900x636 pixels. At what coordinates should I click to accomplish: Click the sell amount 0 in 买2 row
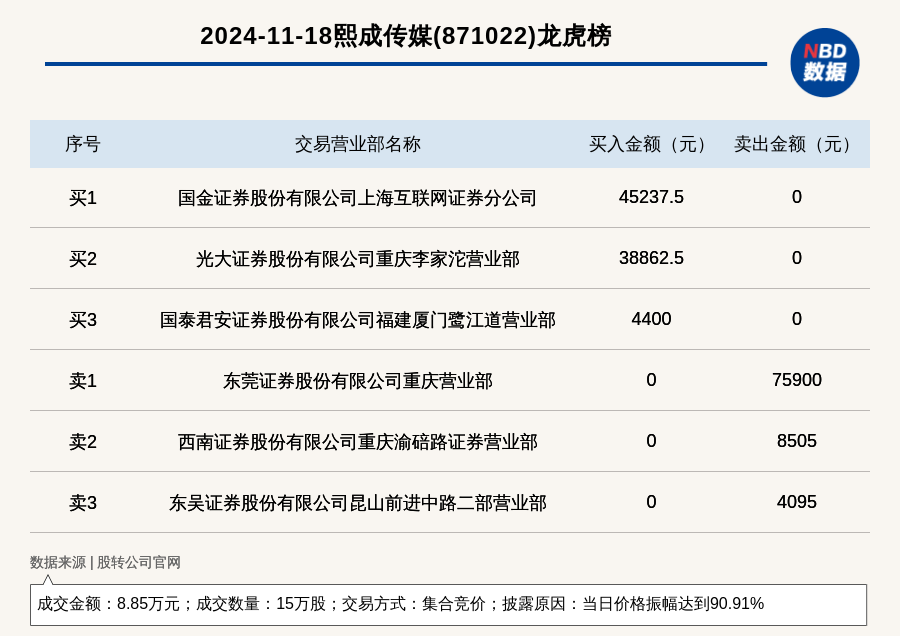click(x=797, y=258)
